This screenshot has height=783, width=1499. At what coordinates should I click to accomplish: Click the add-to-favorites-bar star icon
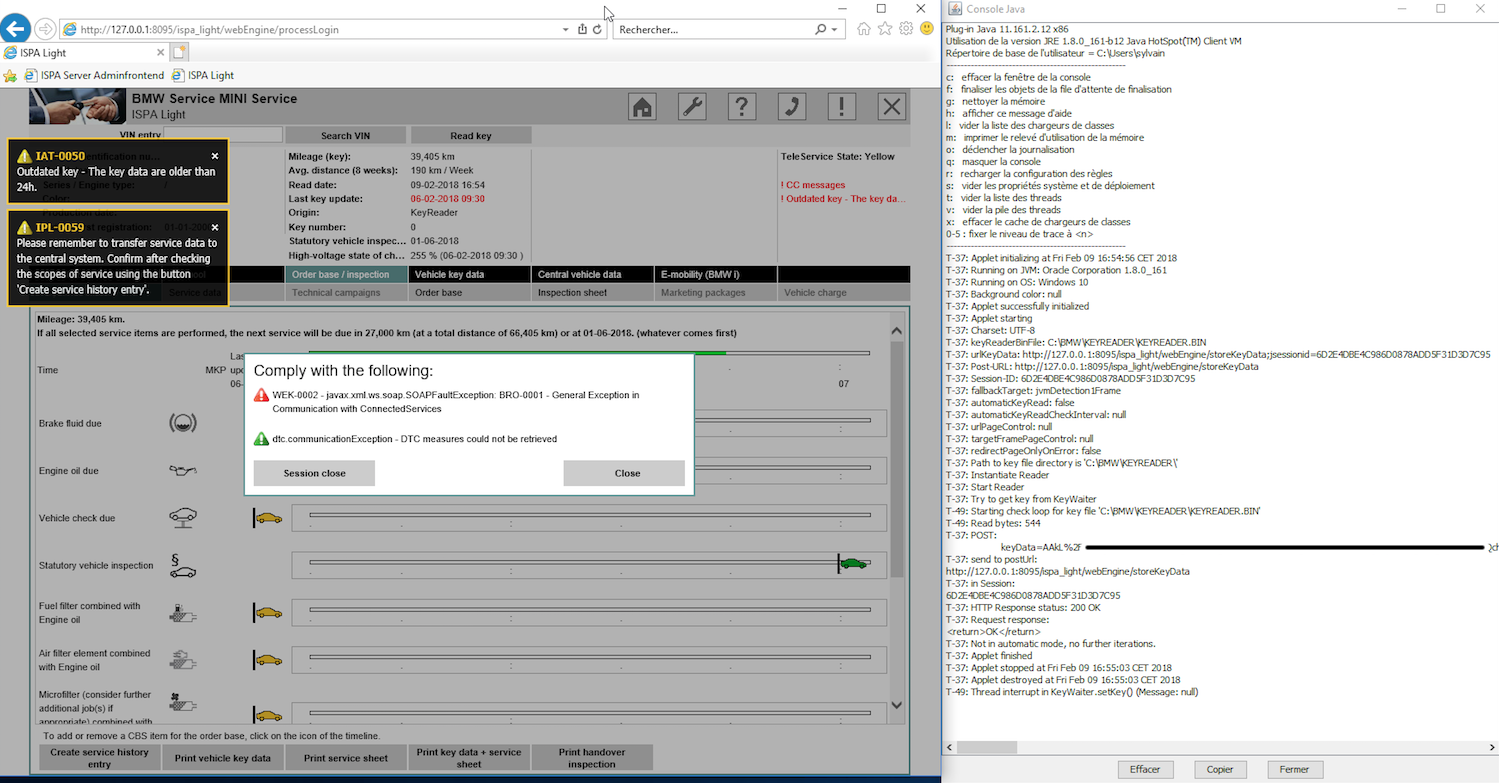pos(10,75)
